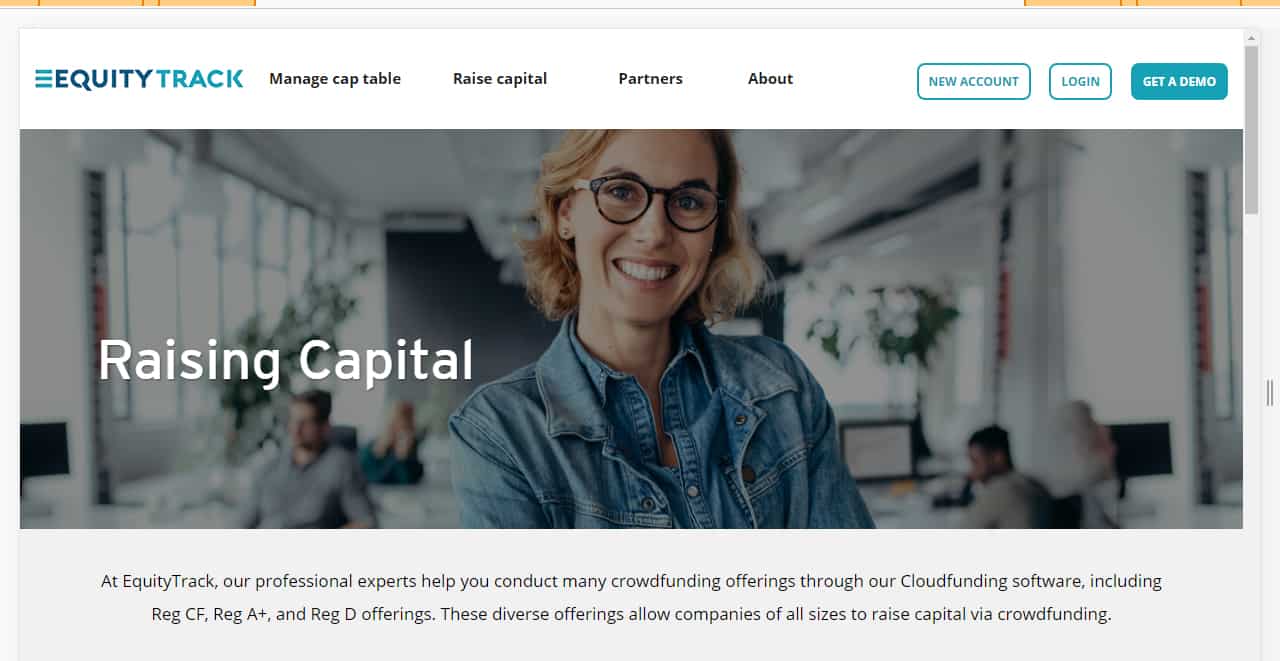The width and height of the screenshot is (1280, 661).
Task: Click the EquityTrack logo
Action: point(139,79)
